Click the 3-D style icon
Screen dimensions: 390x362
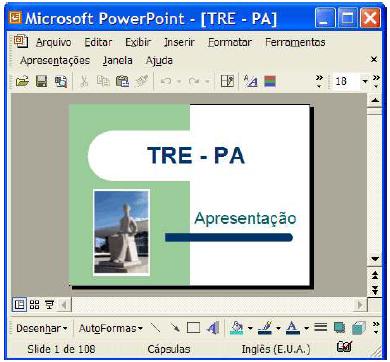point(359,328)
